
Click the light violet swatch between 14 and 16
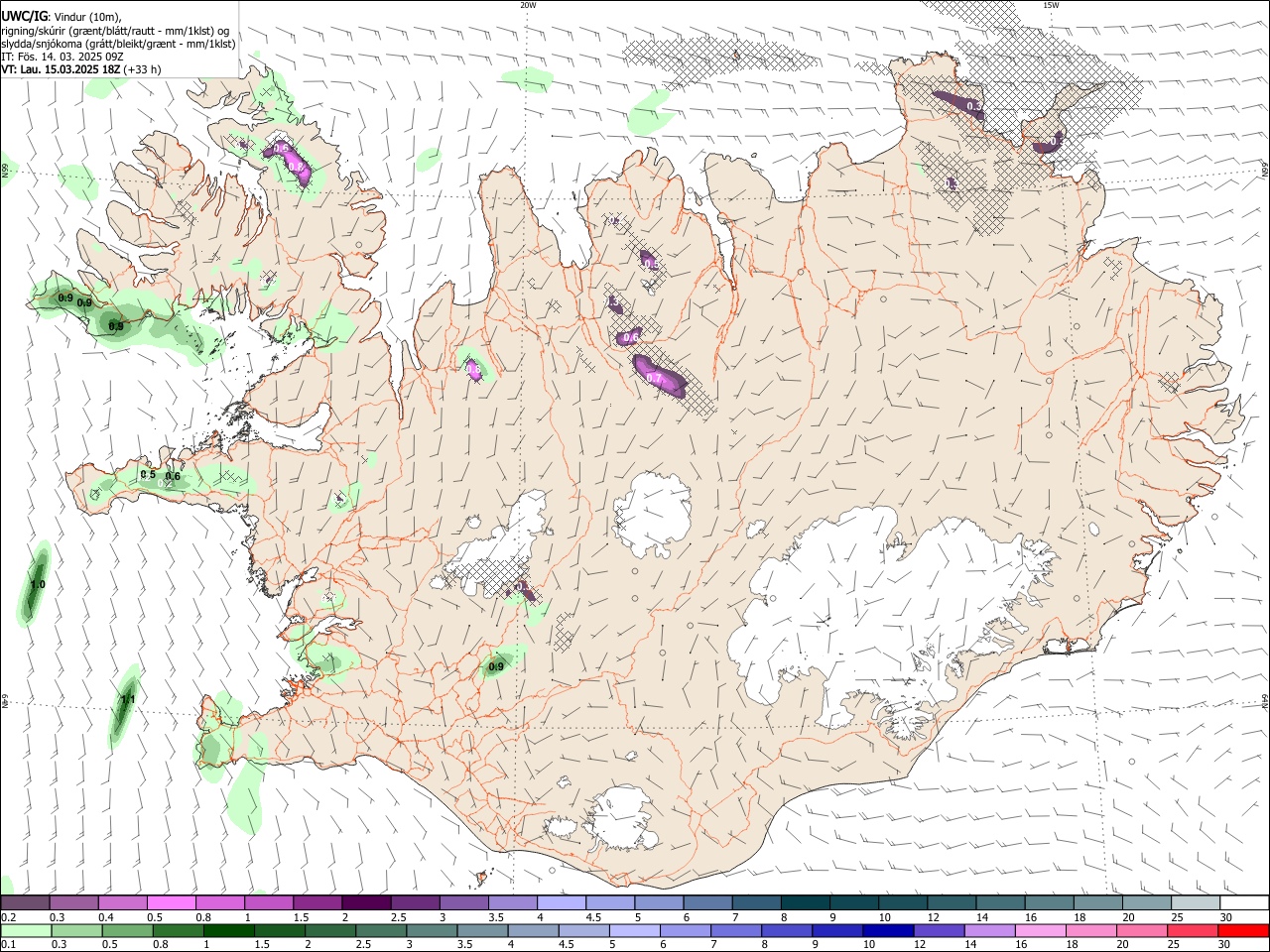click(989, 930)
